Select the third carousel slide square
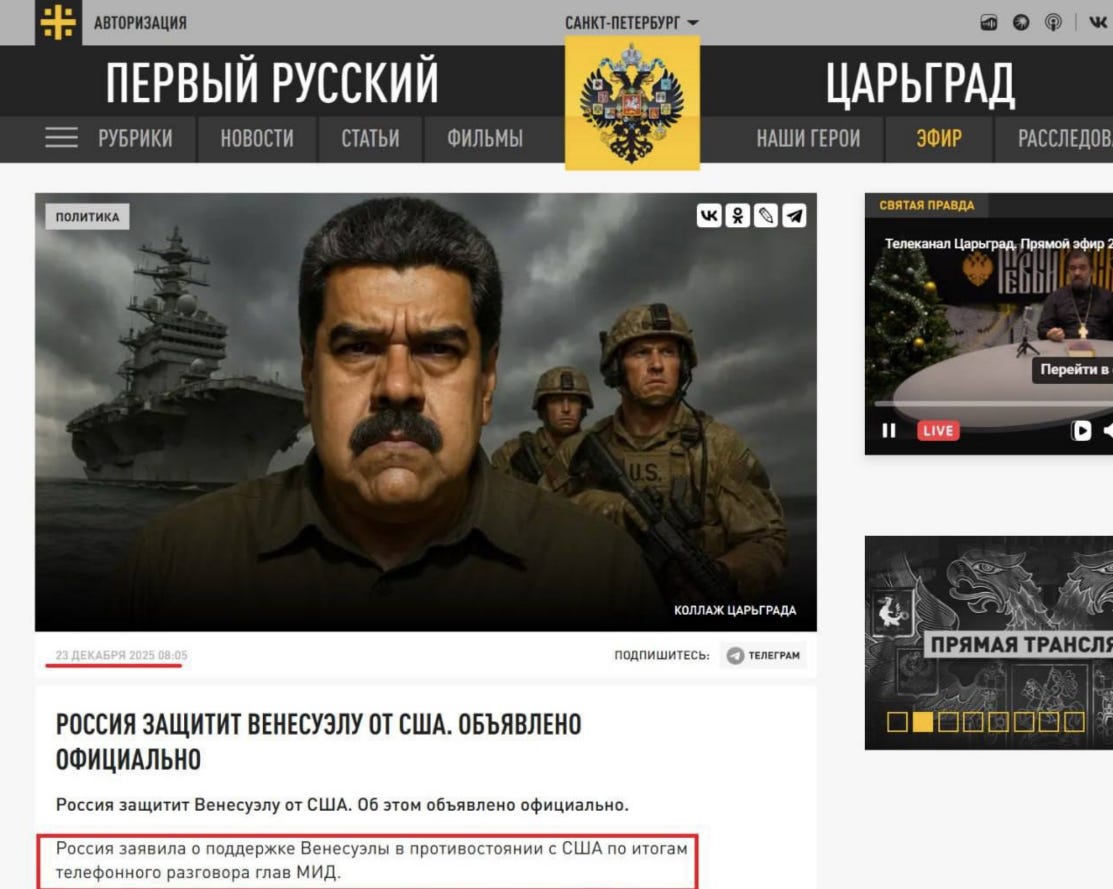1113x889 pixels. (948, 722)
